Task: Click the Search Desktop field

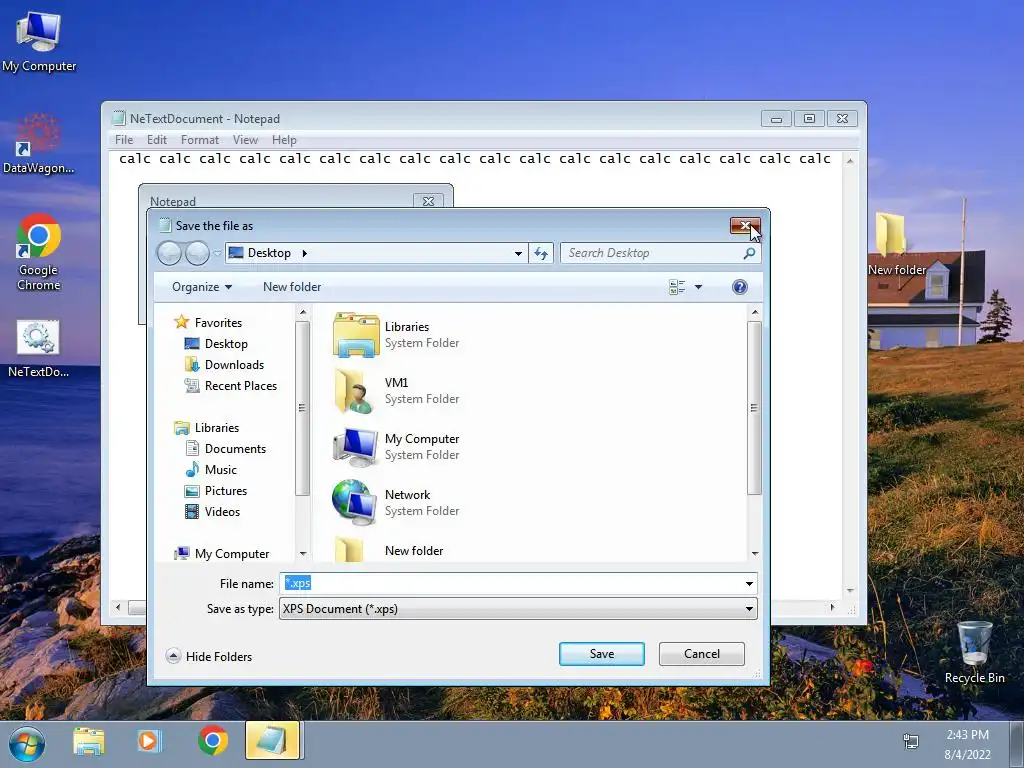Action: pyautogui.click(x=653, y=253)
